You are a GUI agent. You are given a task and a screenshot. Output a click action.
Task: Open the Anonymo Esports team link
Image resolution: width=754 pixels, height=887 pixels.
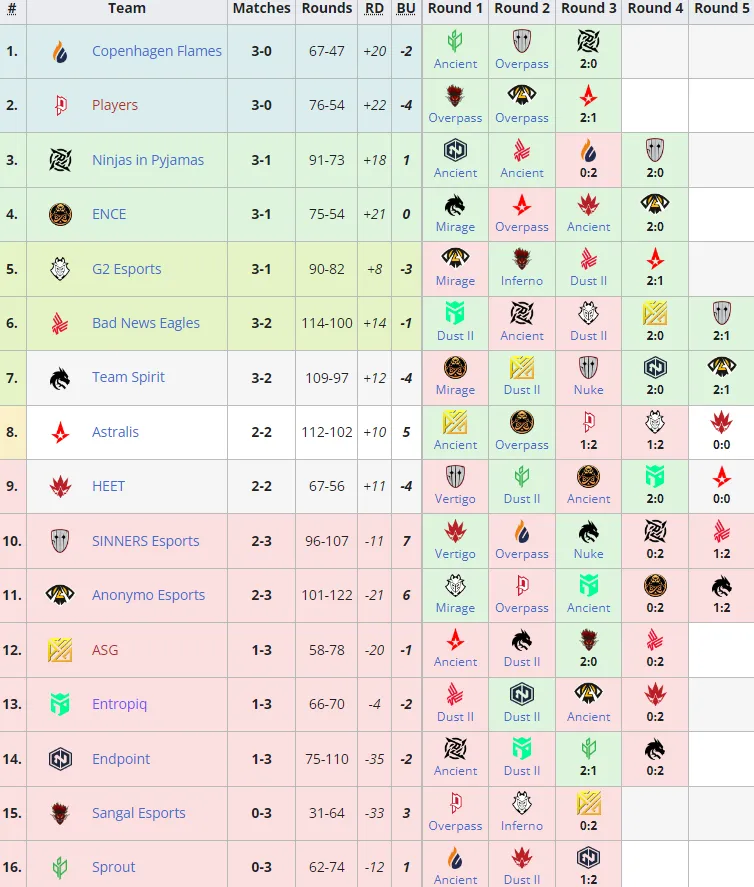pyautogui.click(x=148, y=595)
